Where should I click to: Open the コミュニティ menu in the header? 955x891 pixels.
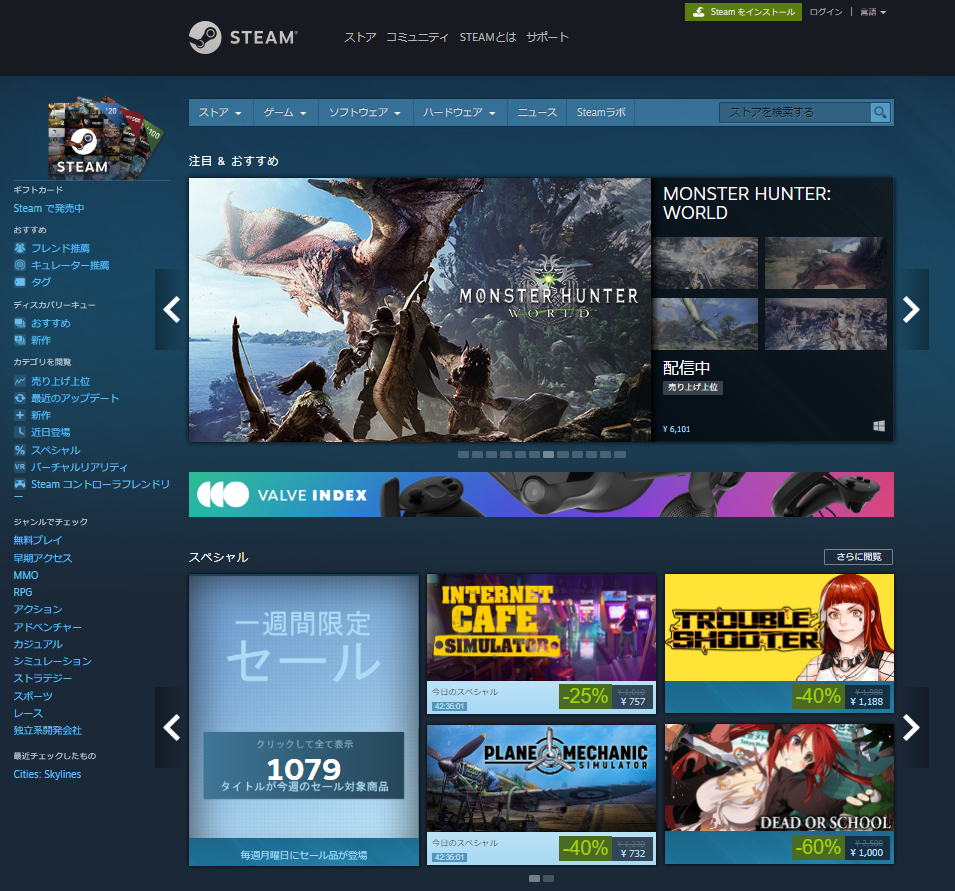[x=417, y=37]
